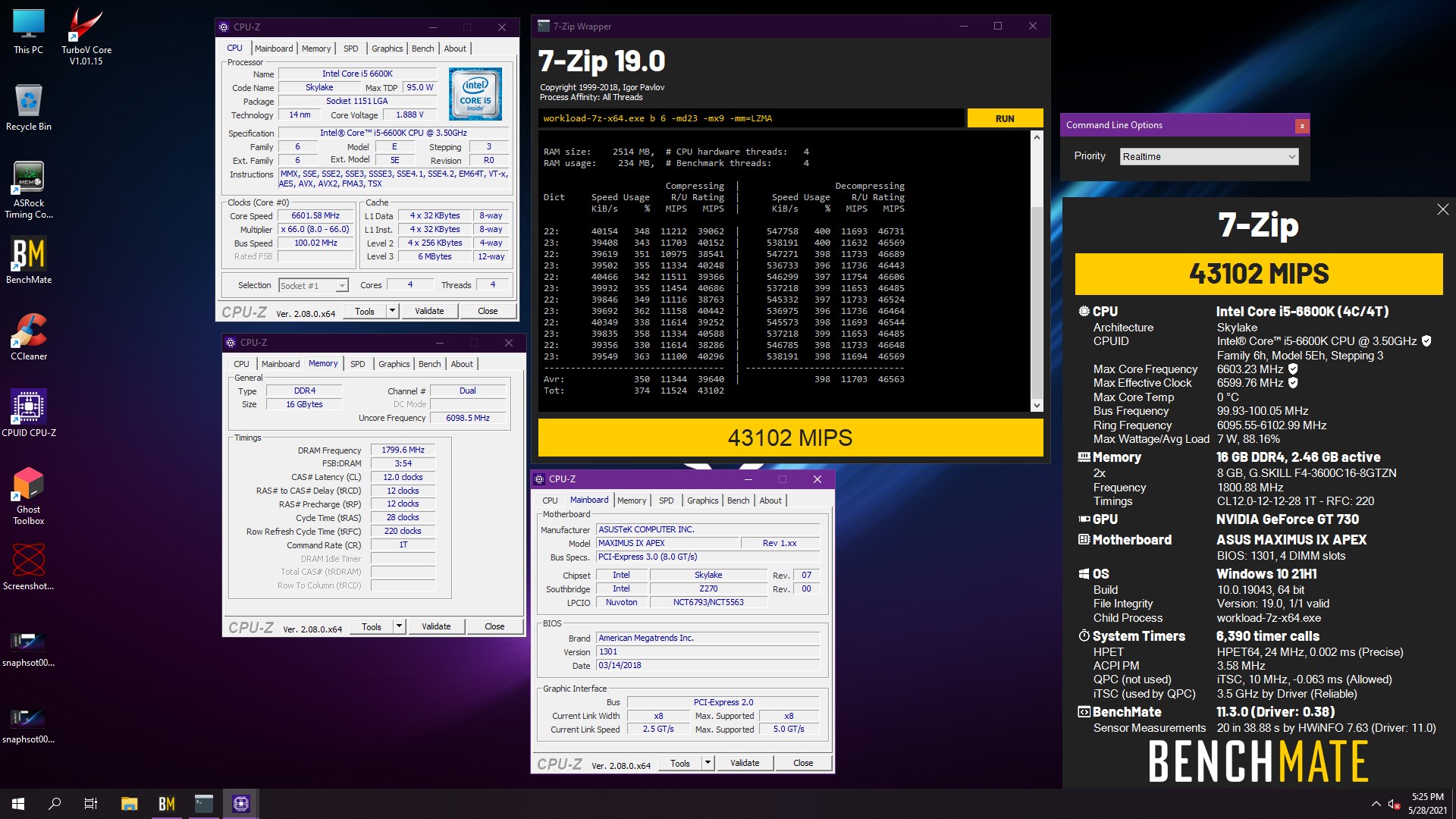
Task: Click BIOS Version 1301 field
Action: click(708, 651)
